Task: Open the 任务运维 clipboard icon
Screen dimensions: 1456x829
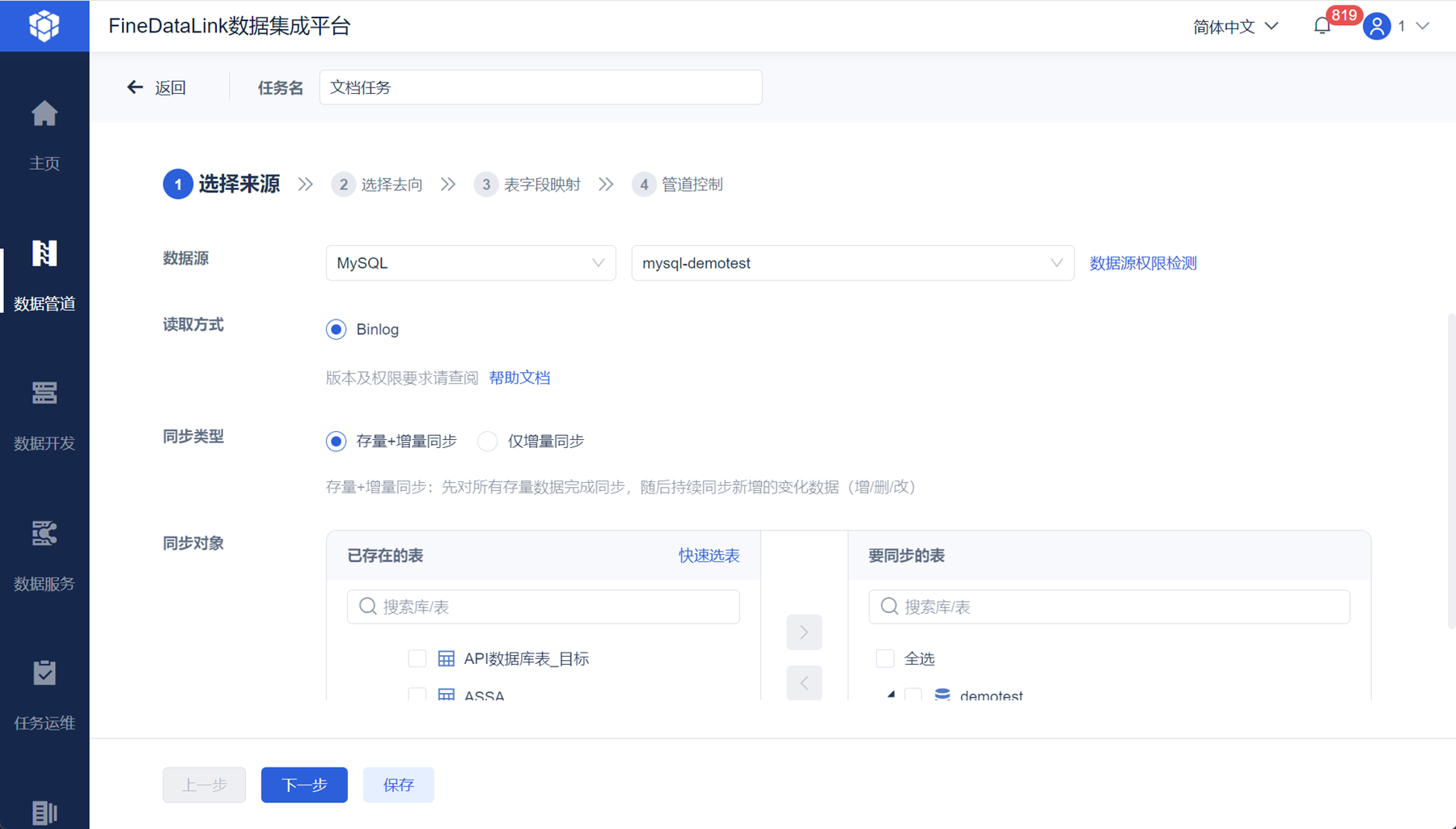Action: point(44,672)
